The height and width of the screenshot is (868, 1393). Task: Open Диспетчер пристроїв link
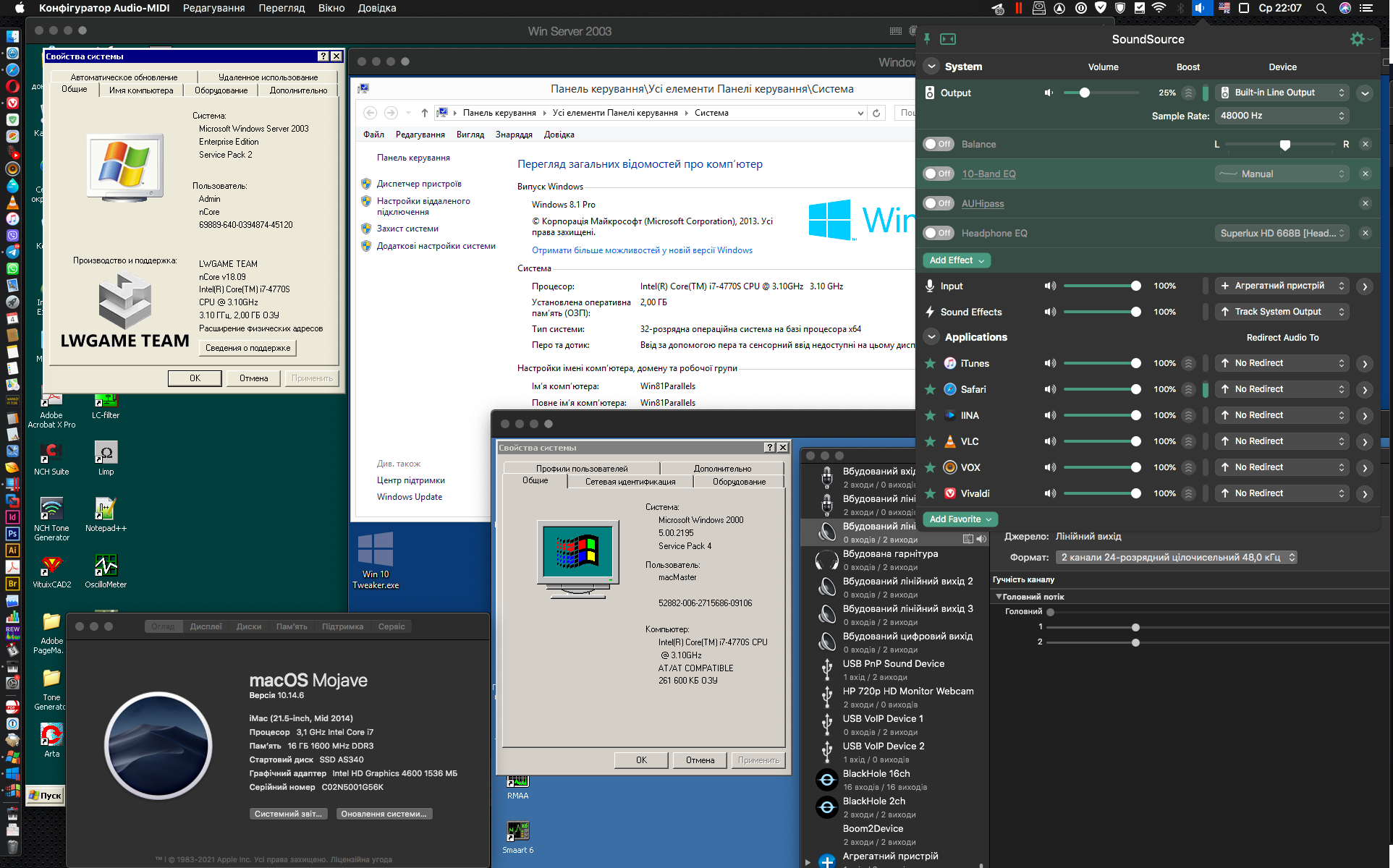click(419, 184)
